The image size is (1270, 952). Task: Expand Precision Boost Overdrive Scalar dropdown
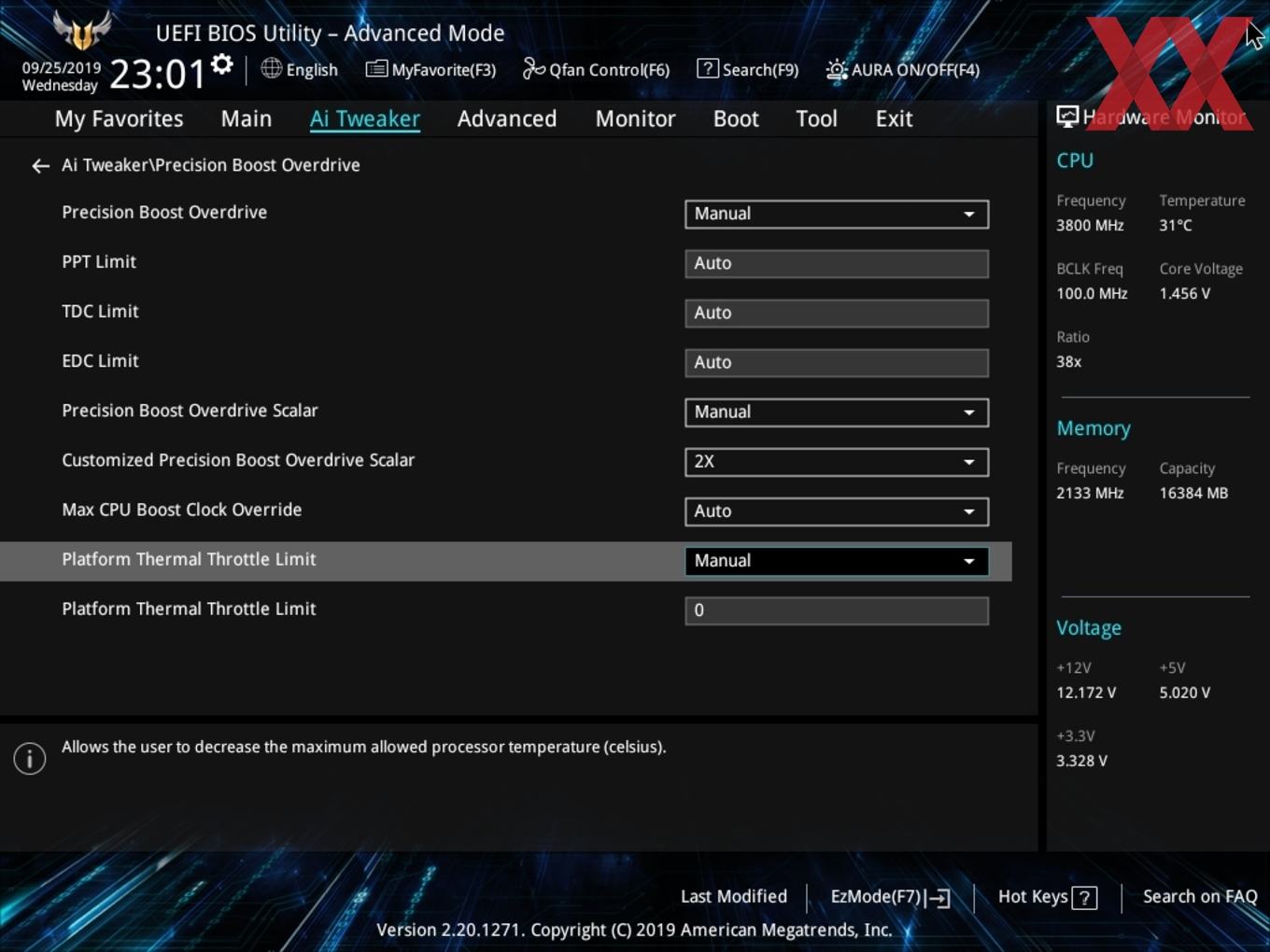point(837,413)
